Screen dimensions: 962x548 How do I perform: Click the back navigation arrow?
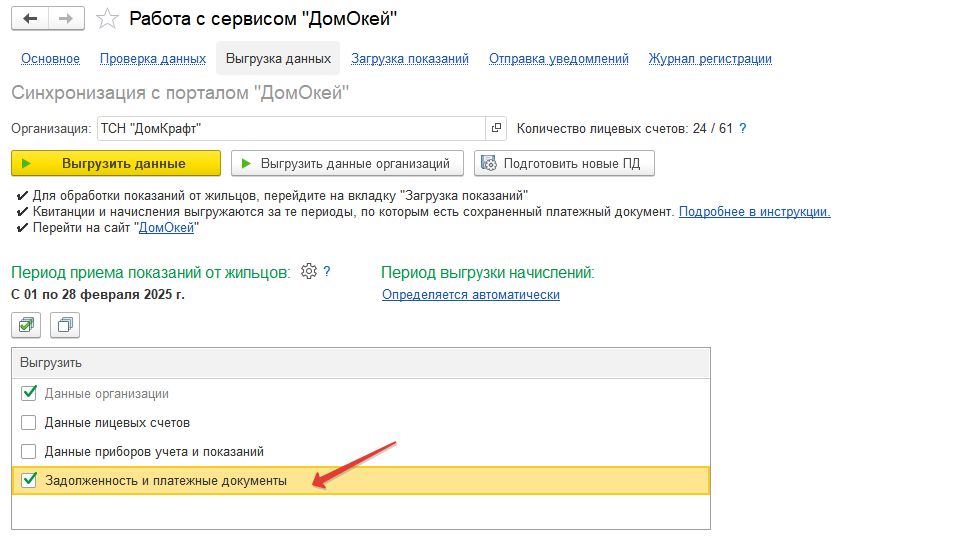(x=30, y=18)
